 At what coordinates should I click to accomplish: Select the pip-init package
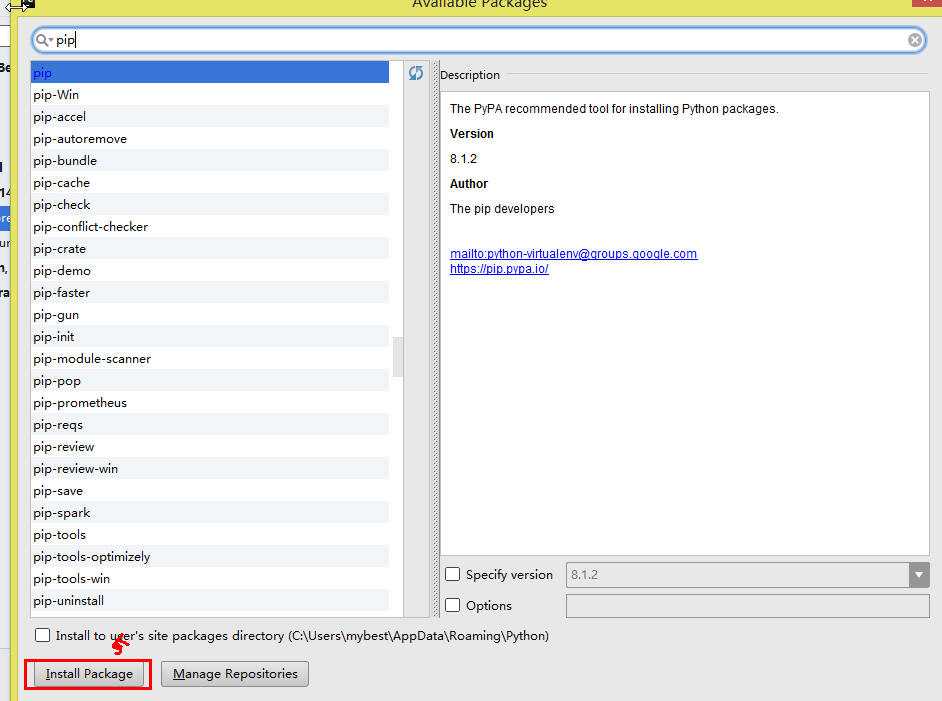pos(210,336)
